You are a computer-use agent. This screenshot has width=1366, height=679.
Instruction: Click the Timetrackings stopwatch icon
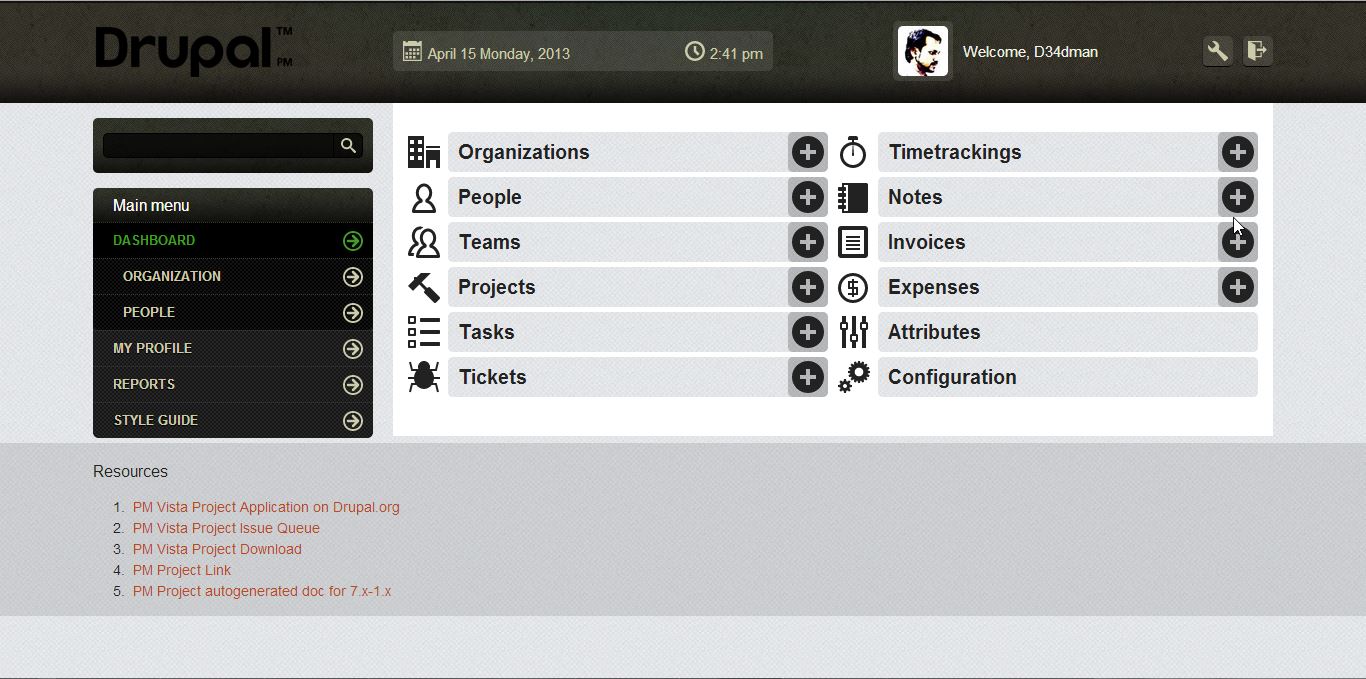(x=853, y=152)
